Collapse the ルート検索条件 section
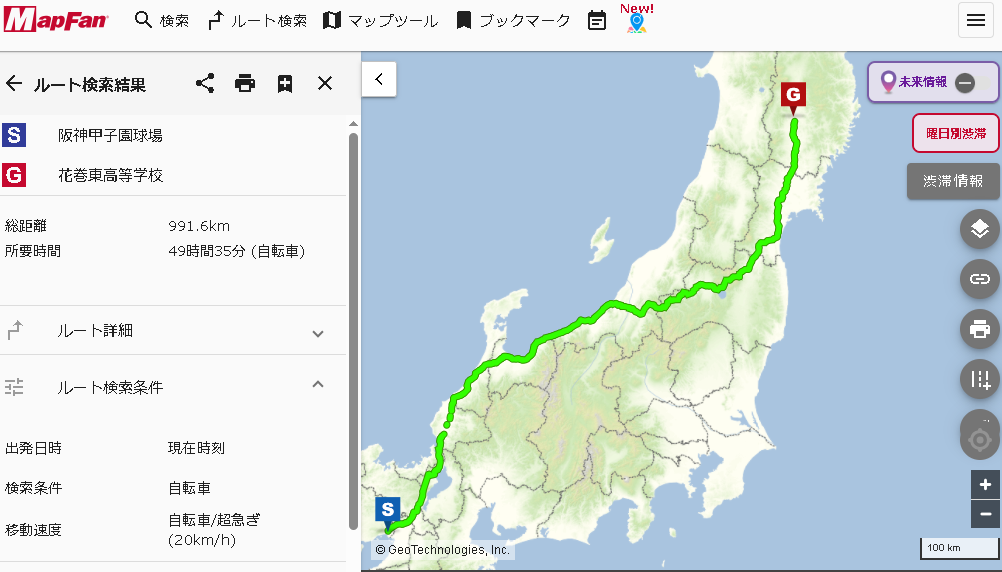The height and width of the screenshot is (572, 1002). [173, 387]
